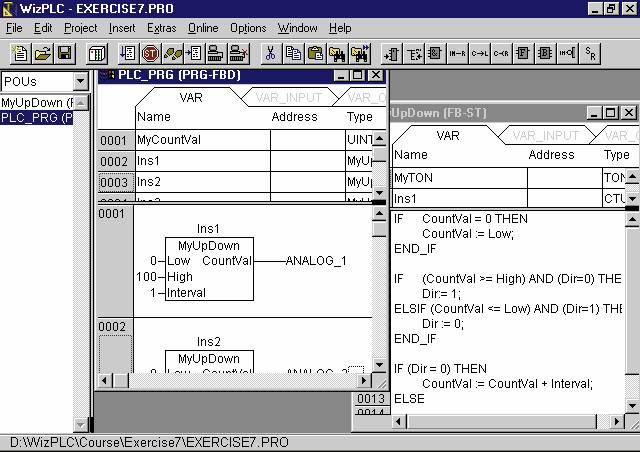Click scroll up arrow of FBD network pane
Image resolution: width=640 pixels, height=452 pixels.
click(380, 213)
